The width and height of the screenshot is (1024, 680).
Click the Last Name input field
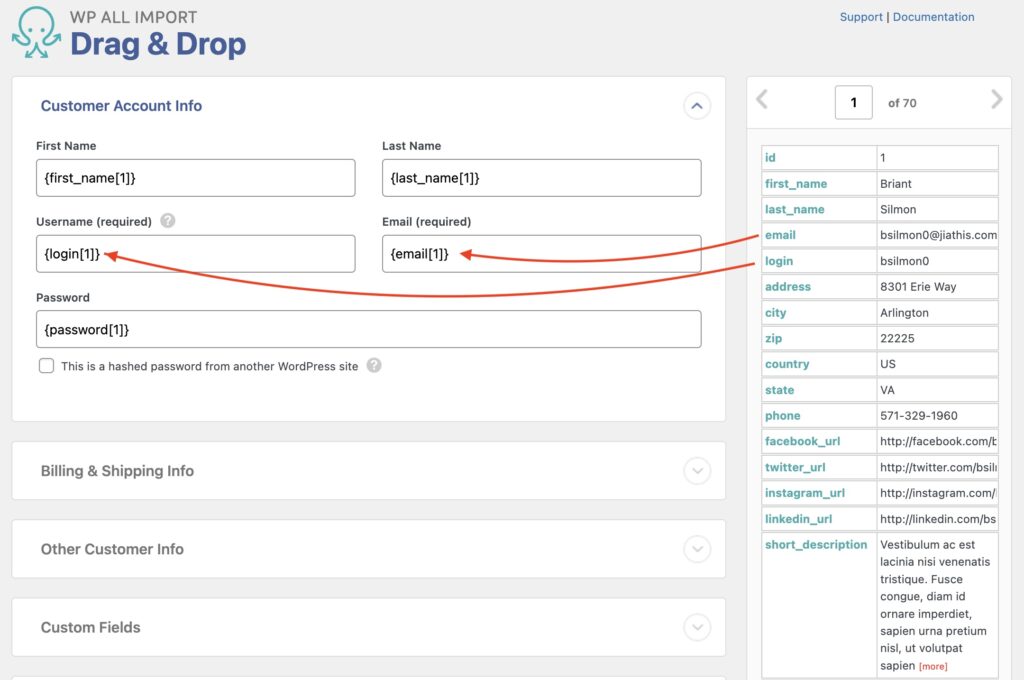click(x=541, y=177)
